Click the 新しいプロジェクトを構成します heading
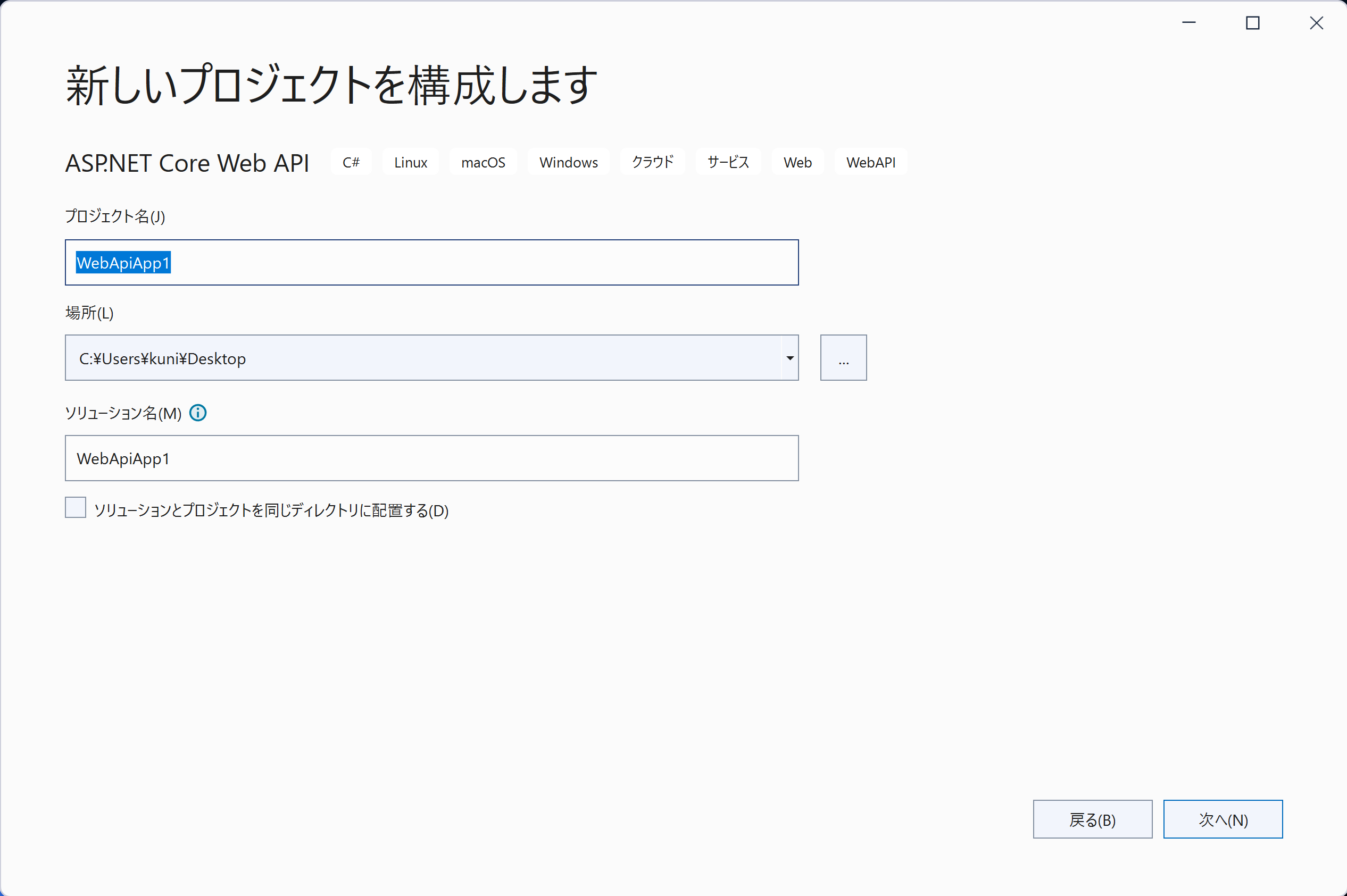The image size is (1347, 896). tap(331, 85)
